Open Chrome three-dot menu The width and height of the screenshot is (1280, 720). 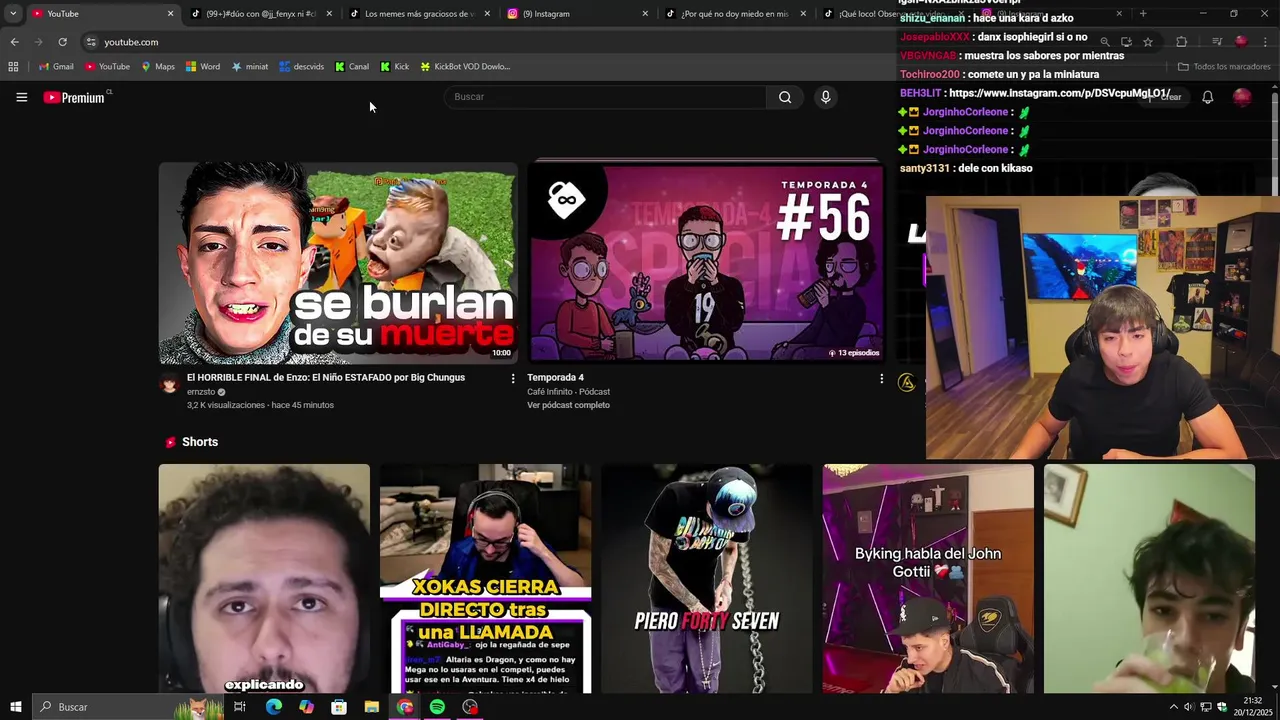1265,42
